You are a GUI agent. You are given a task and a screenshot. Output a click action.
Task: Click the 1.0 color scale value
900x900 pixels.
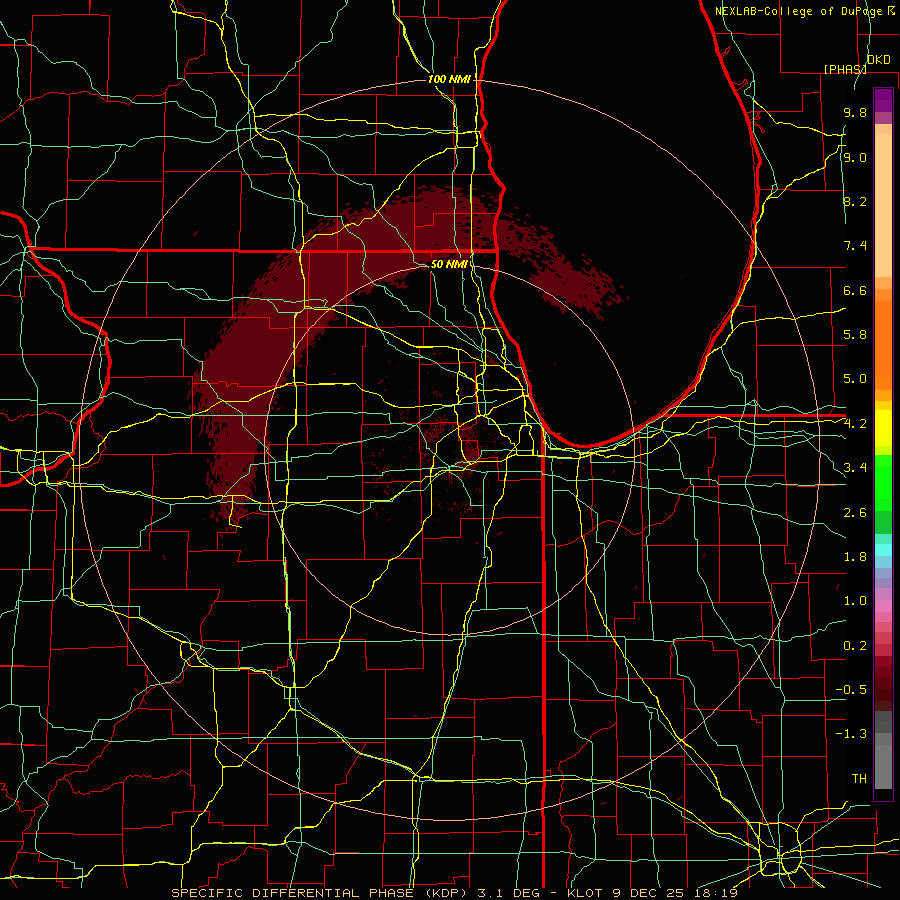coord(855,601)
